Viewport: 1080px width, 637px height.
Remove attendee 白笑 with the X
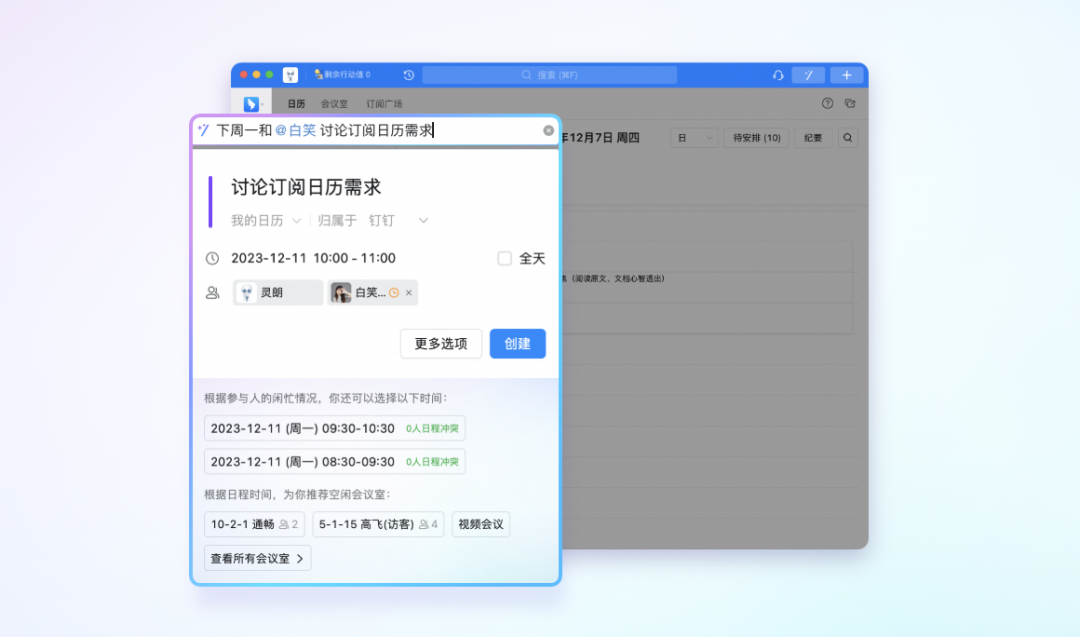[409, 293]
